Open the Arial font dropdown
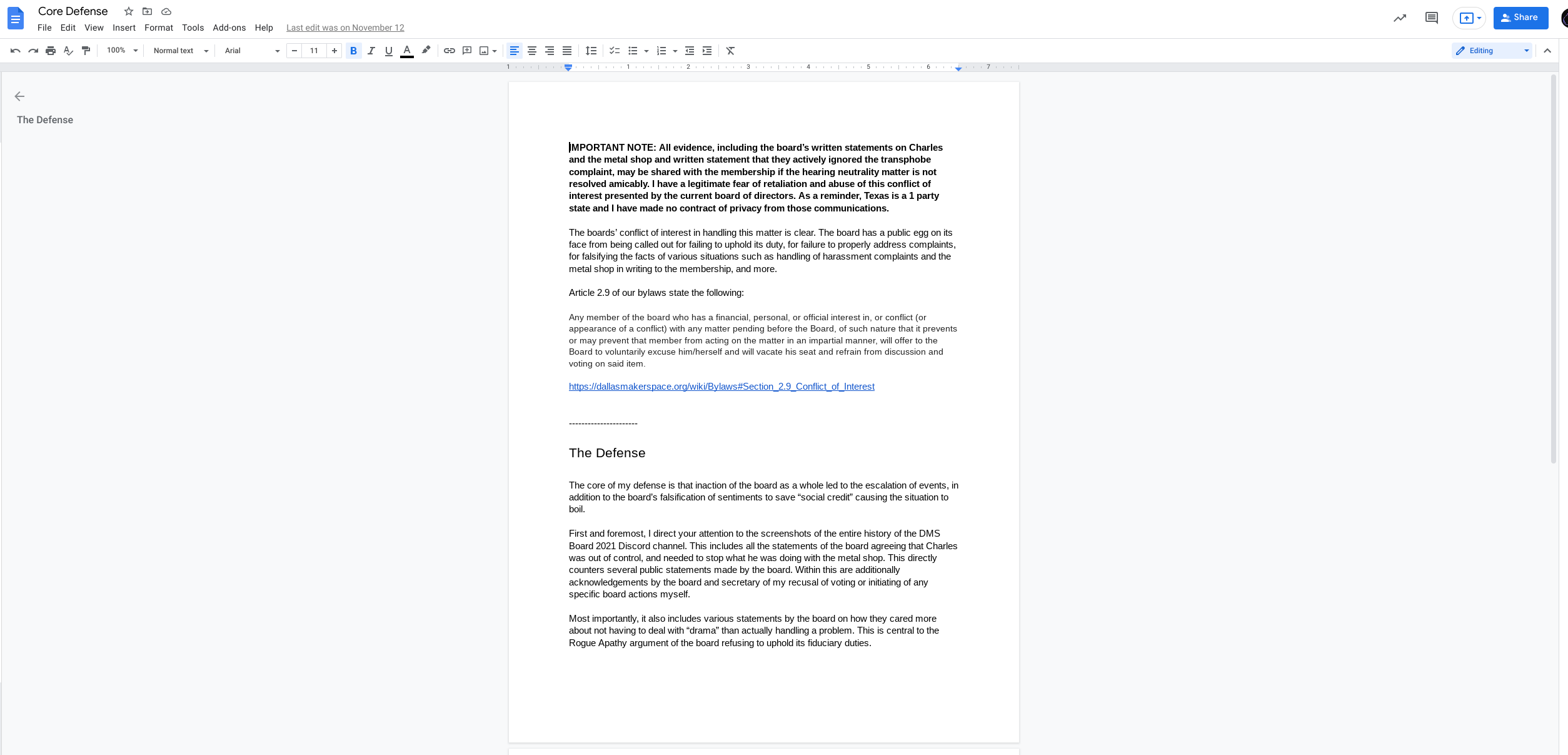 [251, 51]
